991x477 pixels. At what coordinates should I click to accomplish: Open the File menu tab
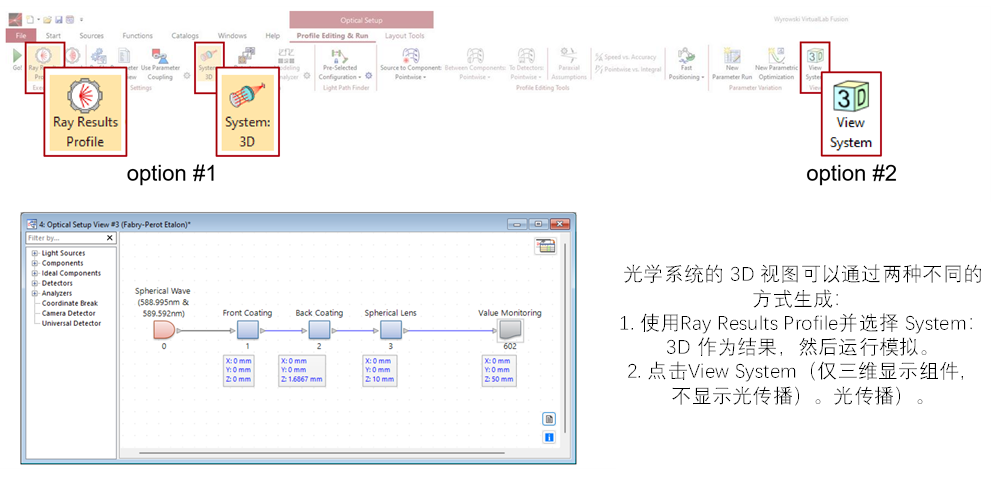pyautogui.click(x=21, y=36)
